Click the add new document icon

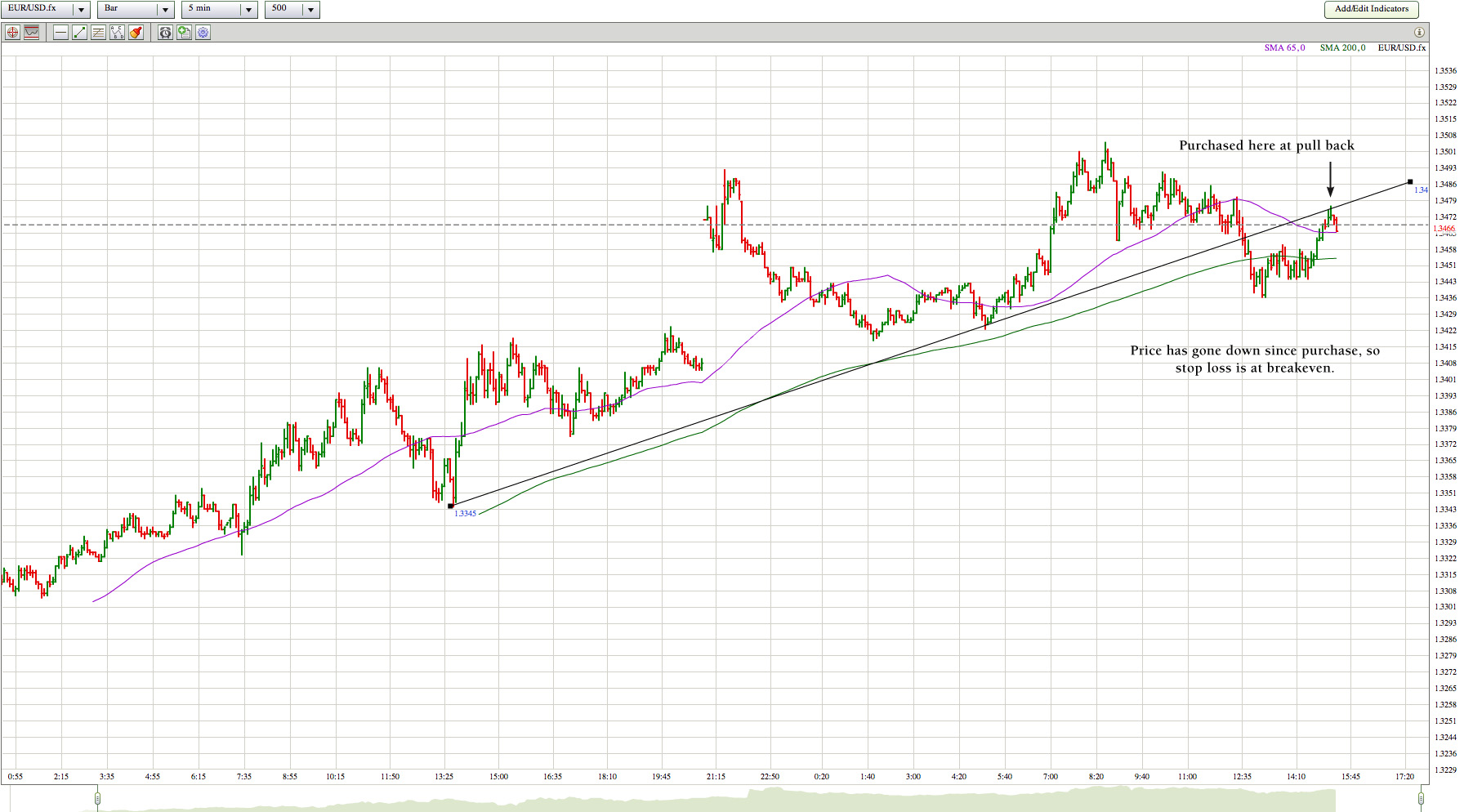point(184,33)
